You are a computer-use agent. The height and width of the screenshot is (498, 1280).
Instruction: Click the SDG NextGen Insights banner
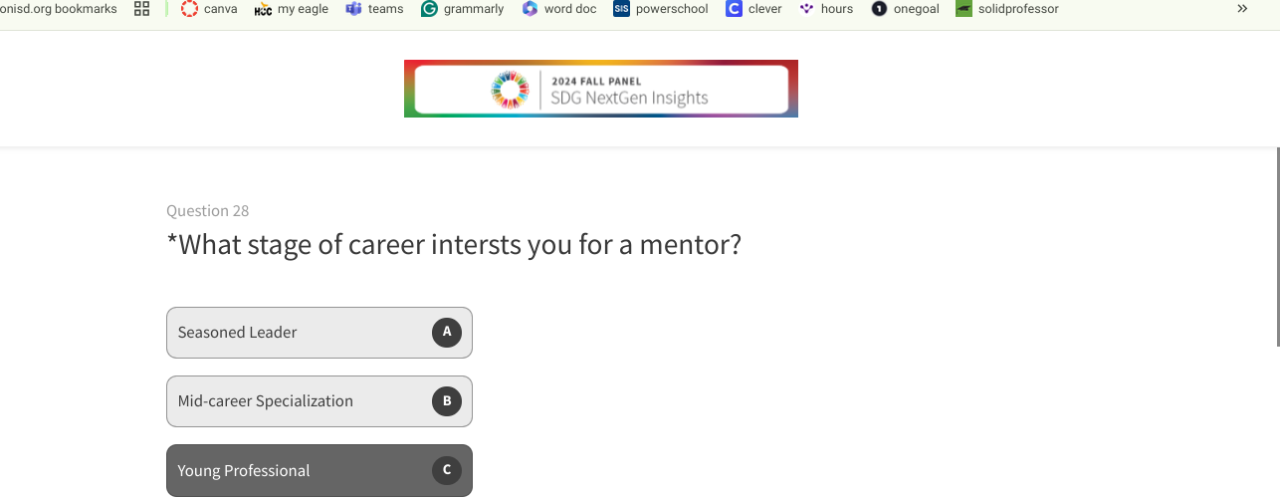click(x=600, y=89)
